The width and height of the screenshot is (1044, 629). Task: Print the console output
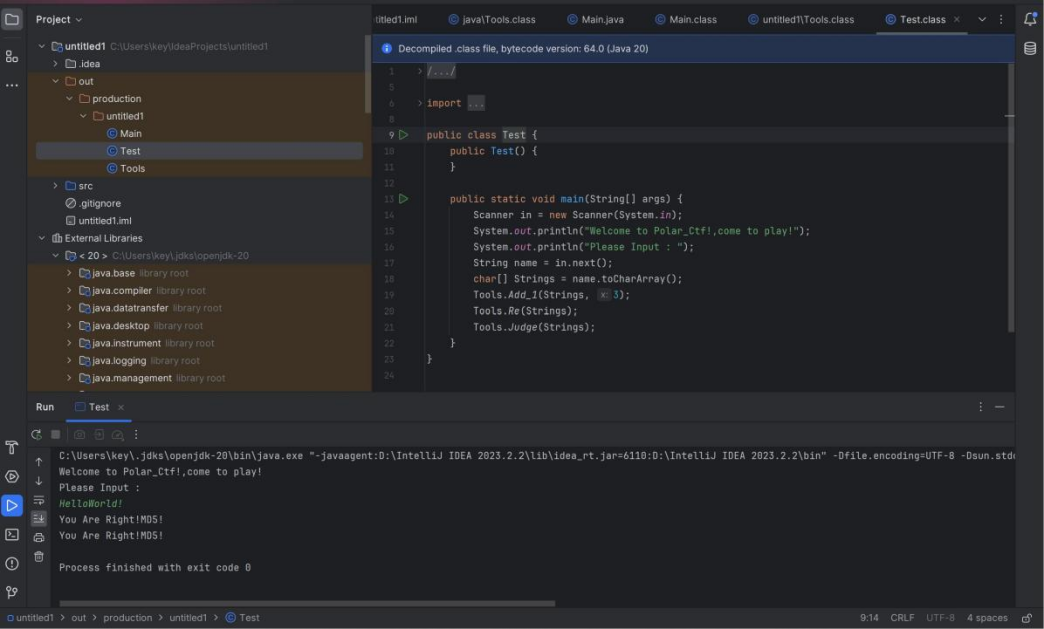click(x=39, y=537)
